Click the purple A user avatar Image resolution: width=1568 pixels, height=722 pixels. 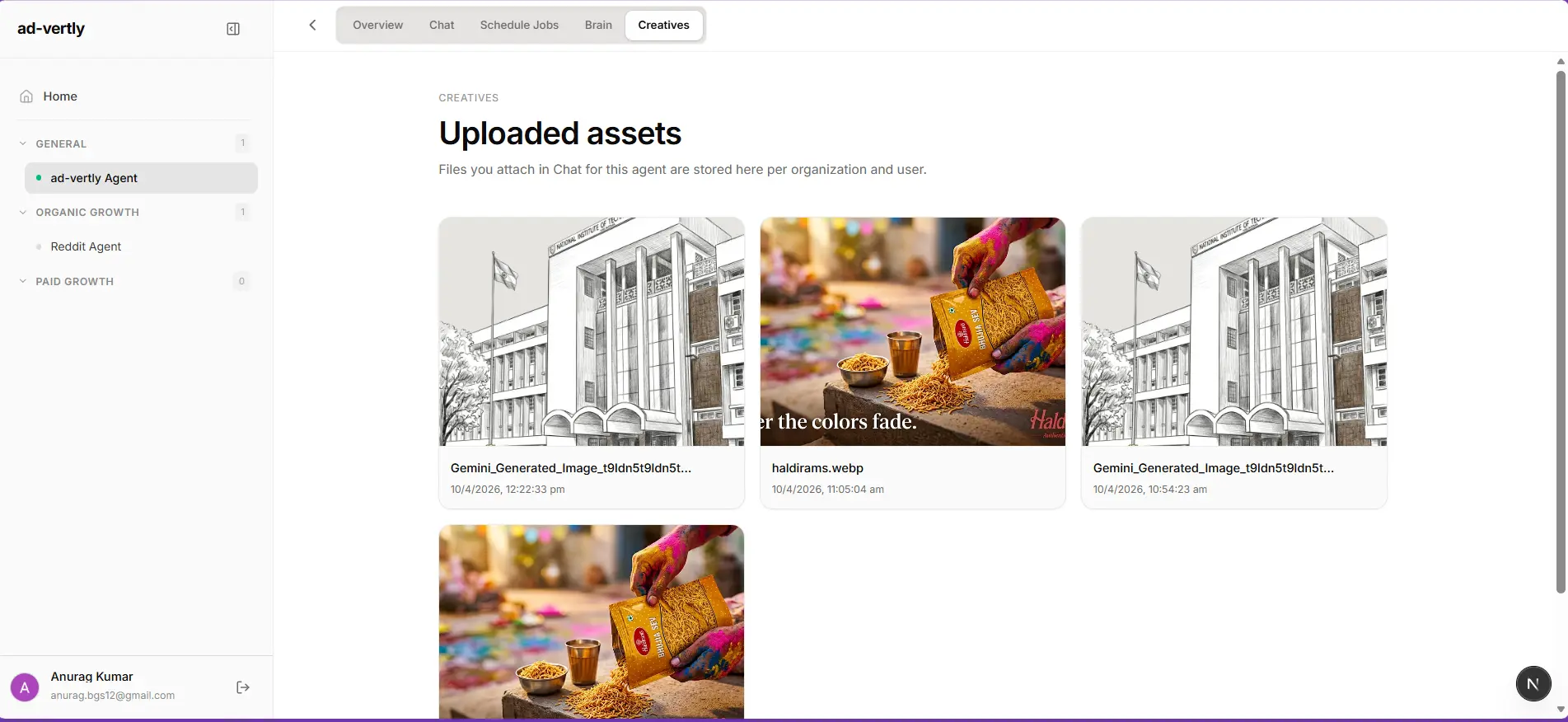point(25,687)
